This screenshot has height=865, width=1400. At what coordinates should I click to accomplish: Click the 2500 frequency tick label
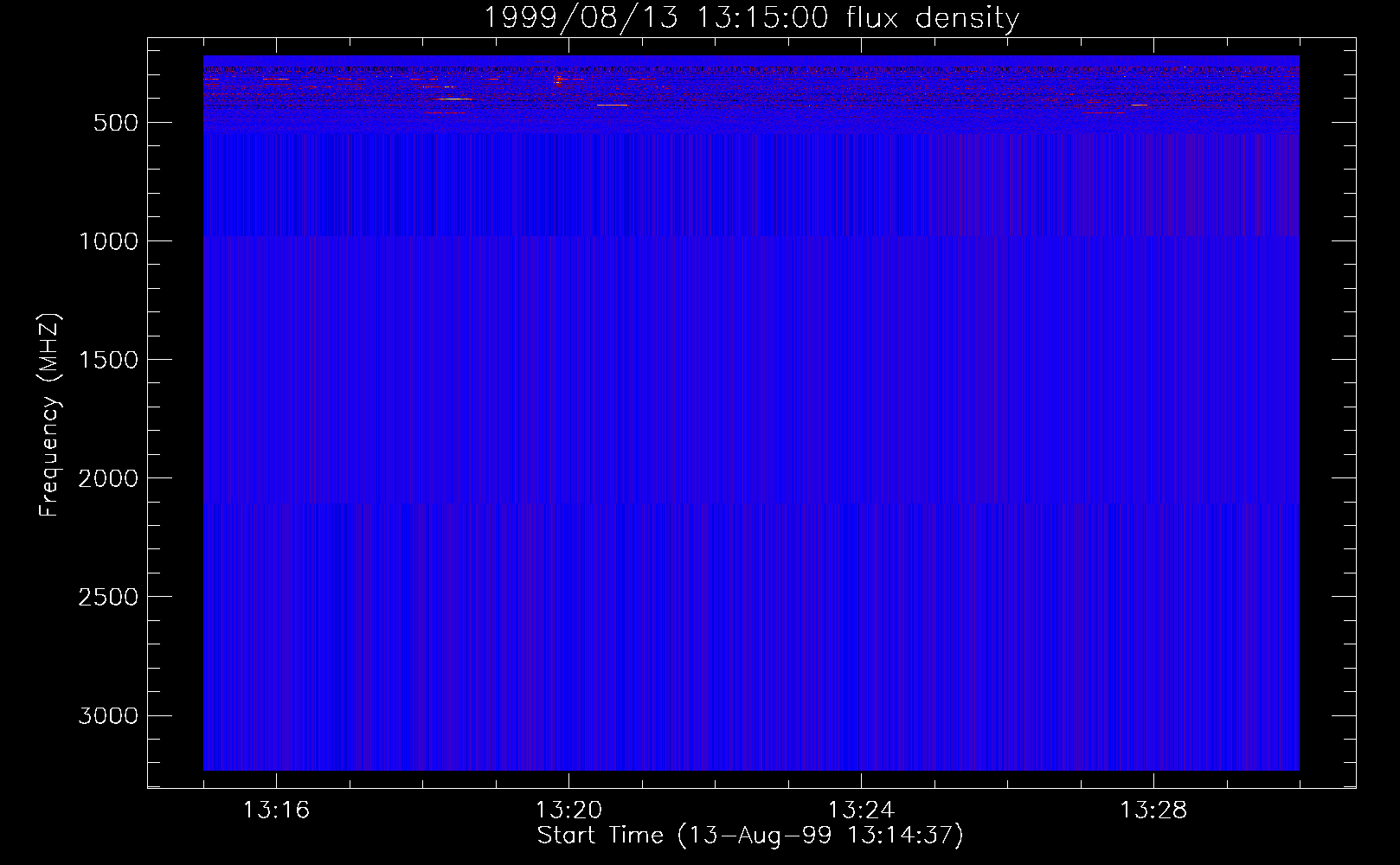point(108,597)
